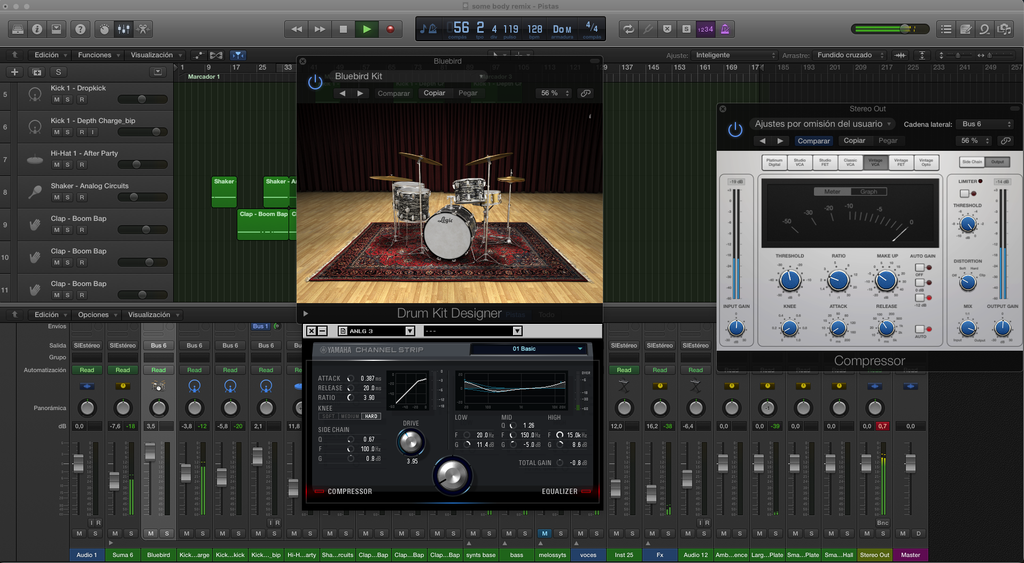The height and width of the screenshot is (563, 1024).
Task: Open the Ajuste Inteligente snap dropdown
Action: [x=735, y=55]
